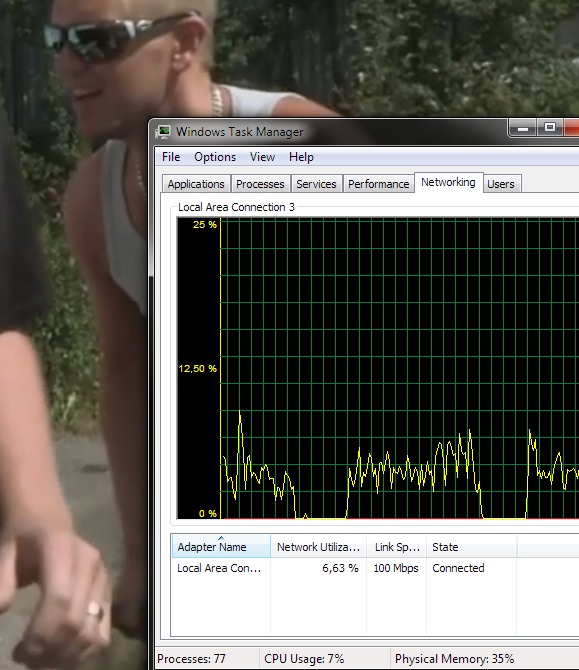Viewport: 579px width, 670px height.
Task: Maximize the Task Manager window
Action: click(550, 127)
